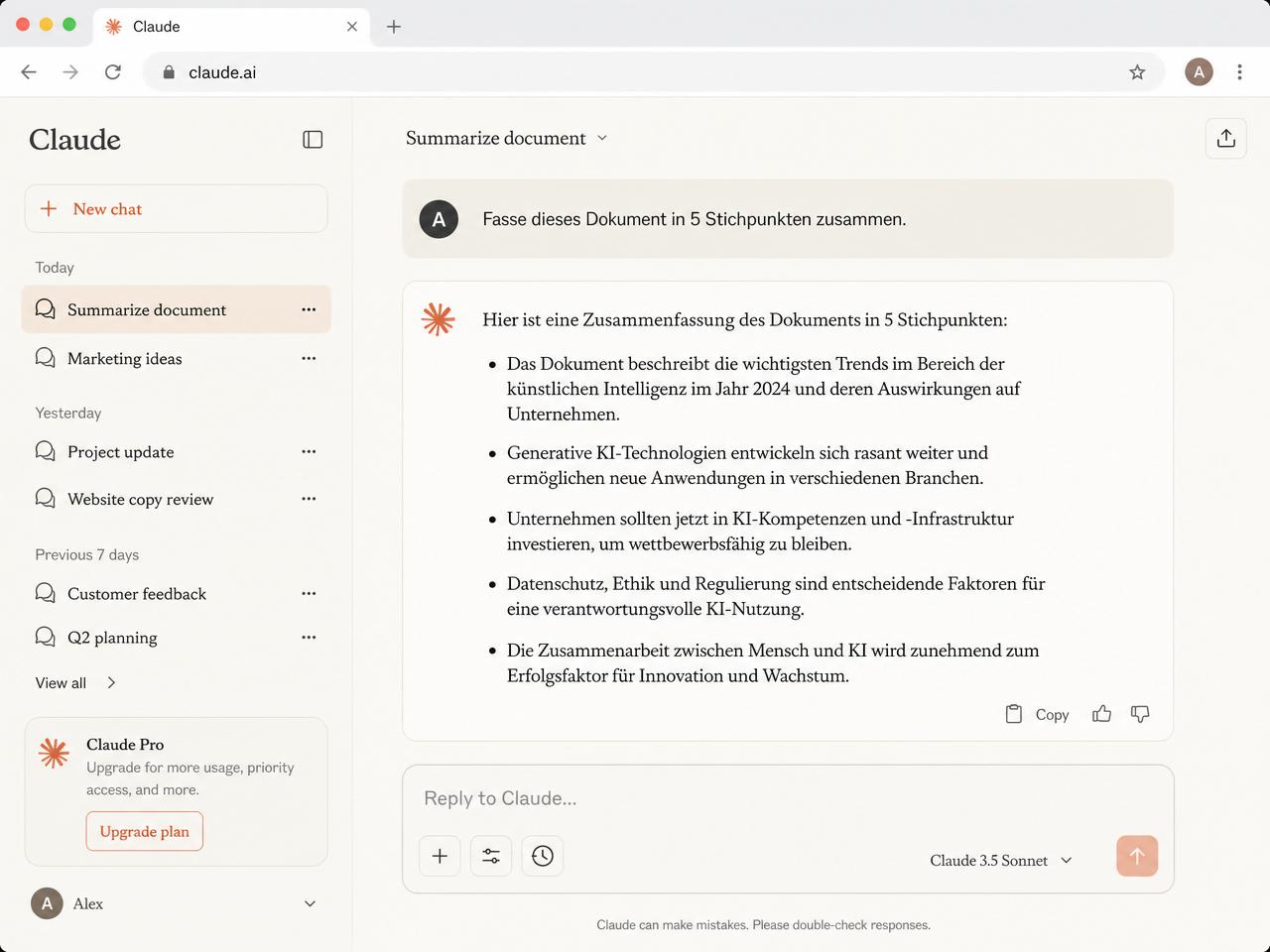
Task: Click View all chats link
Action: click(x=76, y=682)
